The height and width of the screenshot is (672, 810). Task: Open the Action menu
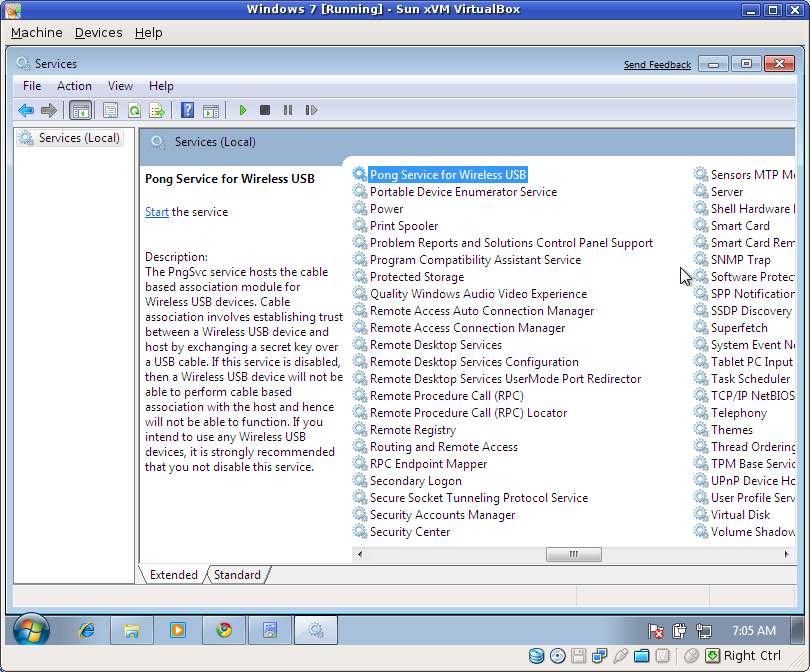(x=74, y=86)
